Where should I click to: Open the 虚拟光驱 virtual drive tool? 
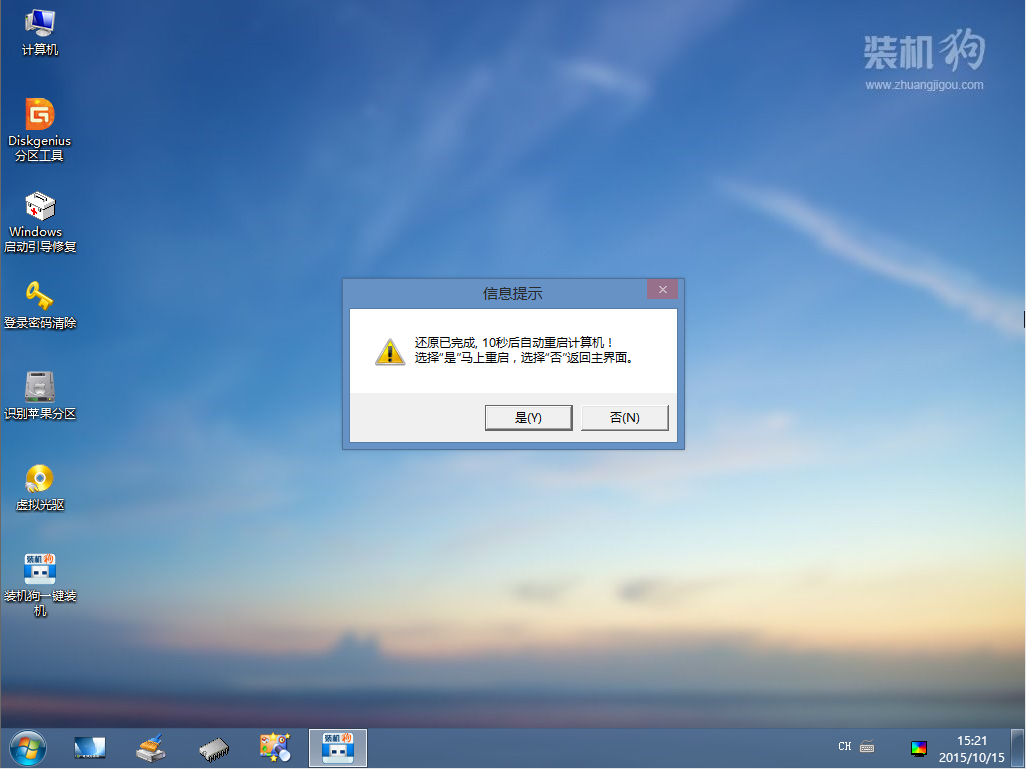pyautogui.click(x=38, y=478)
